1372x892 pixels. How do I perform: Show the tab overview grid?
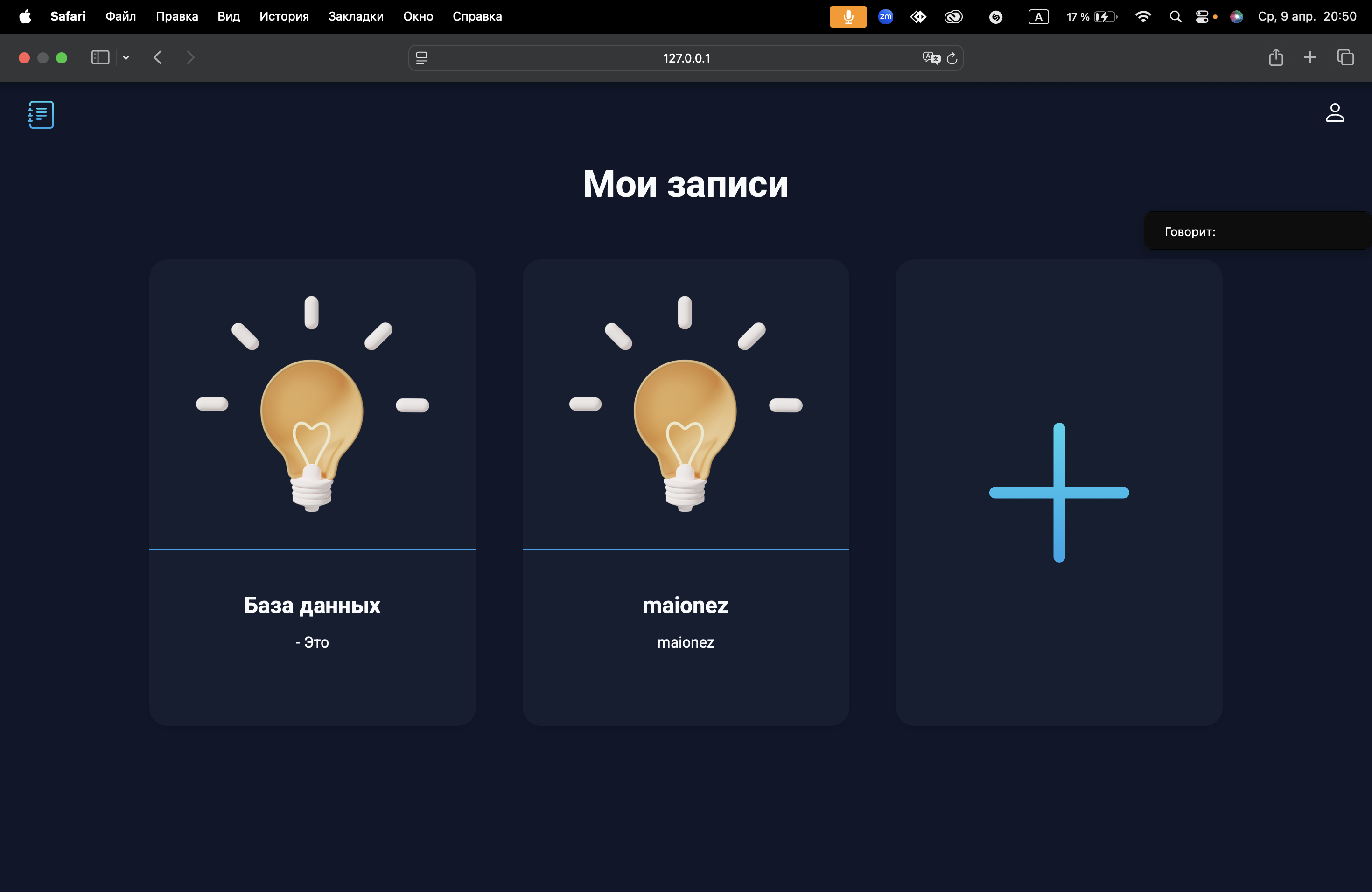1346,58
